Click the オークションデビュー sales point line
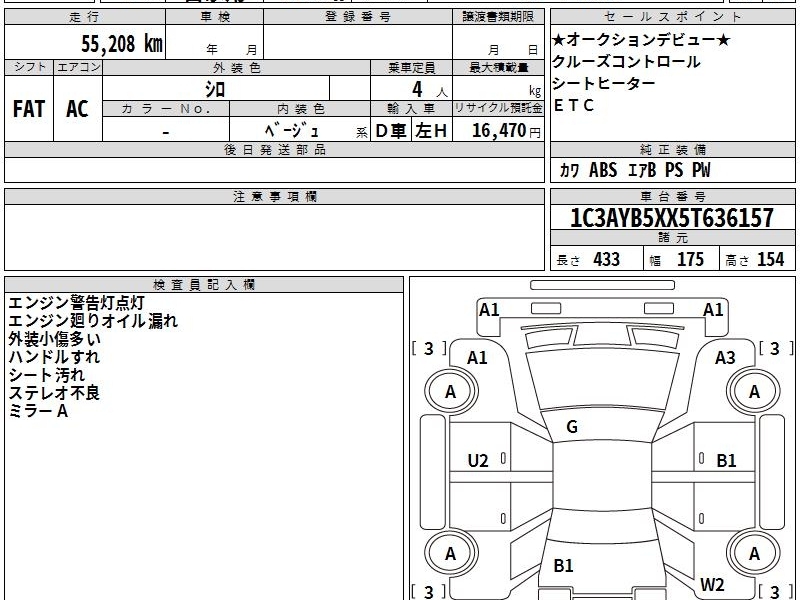Viewport: 800px width, 600px height. point(641,39)
